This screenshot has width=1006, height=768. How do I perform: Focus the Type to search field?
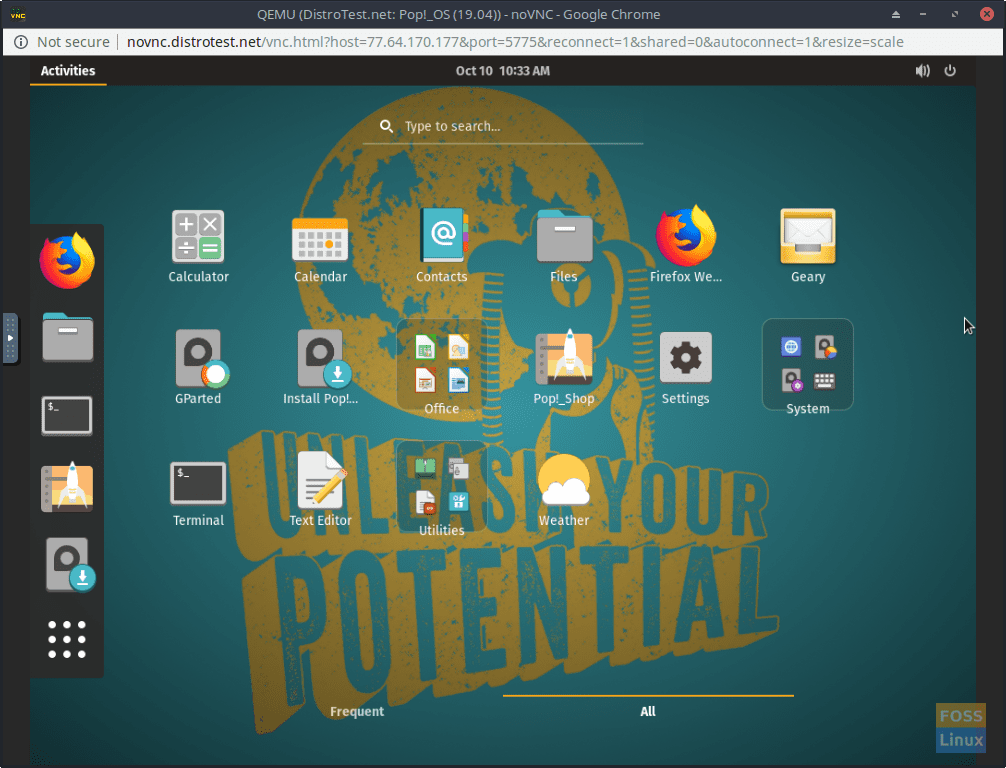click(503, 126)
